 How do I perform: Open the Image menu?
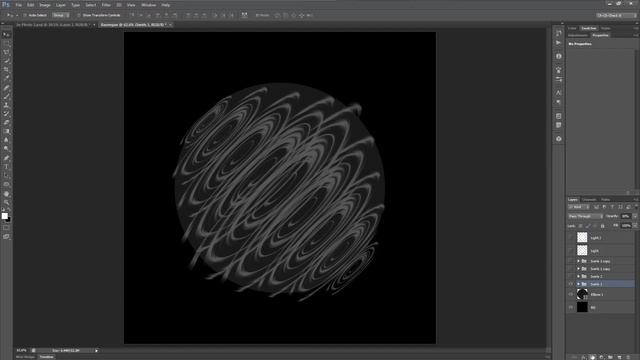click(x=45, y=5)
